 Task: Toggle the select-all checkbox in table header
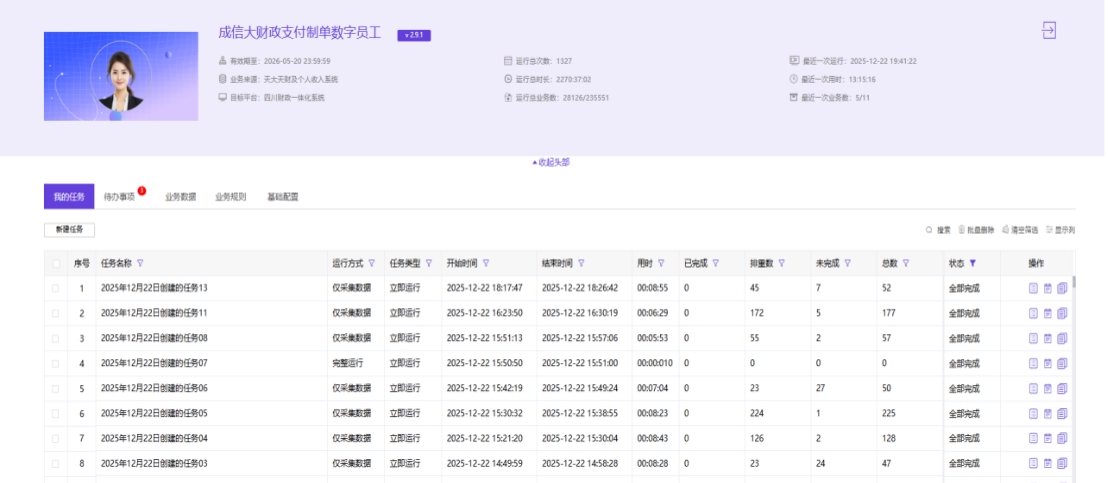tap(56, 264)
